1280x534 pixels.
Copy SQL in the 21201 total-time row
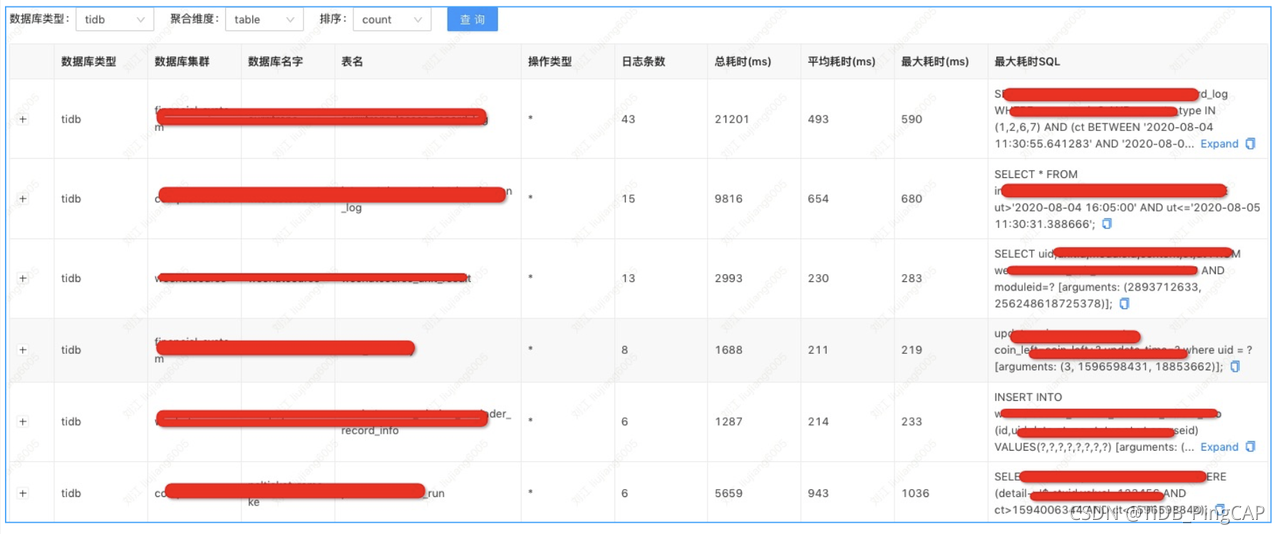coord(1250,144)
